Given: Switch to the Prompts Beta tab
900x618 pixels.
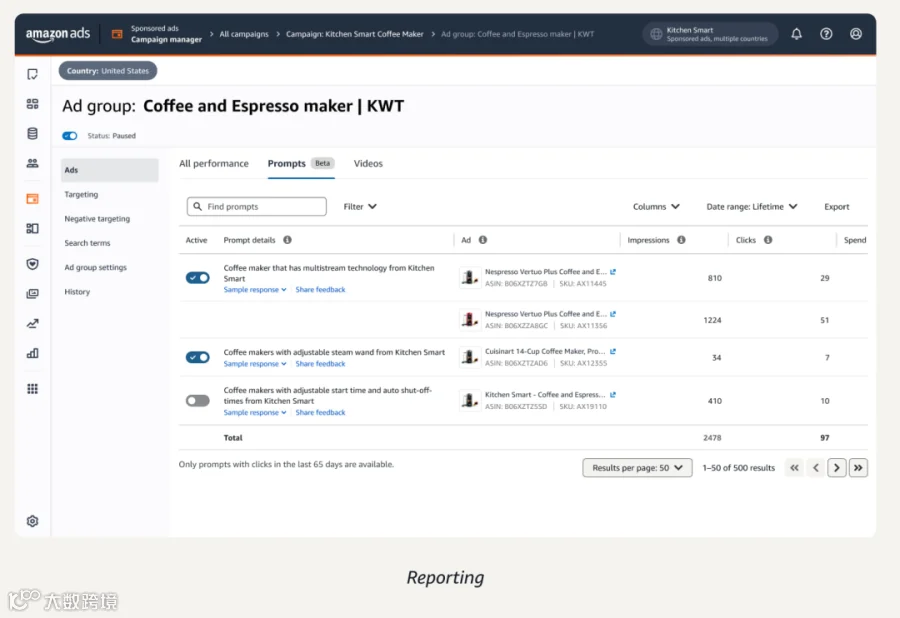Looking at the screenshot, I should 301,164.
